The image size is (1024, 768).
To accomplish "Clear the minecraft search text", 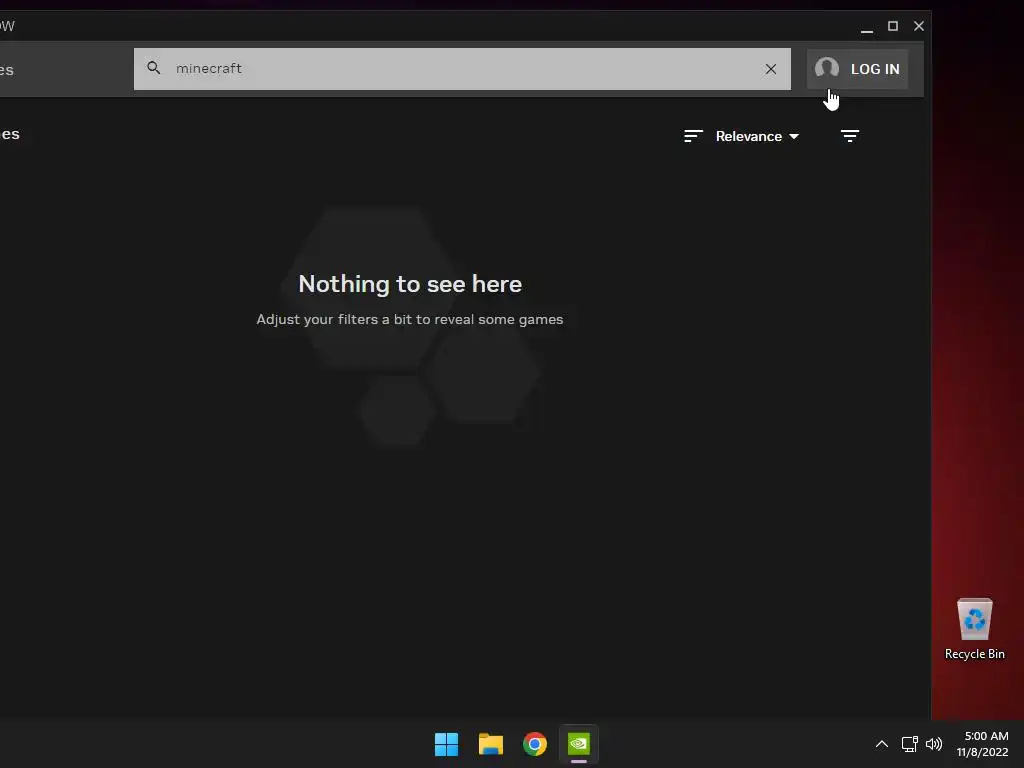I will point(771,69).
